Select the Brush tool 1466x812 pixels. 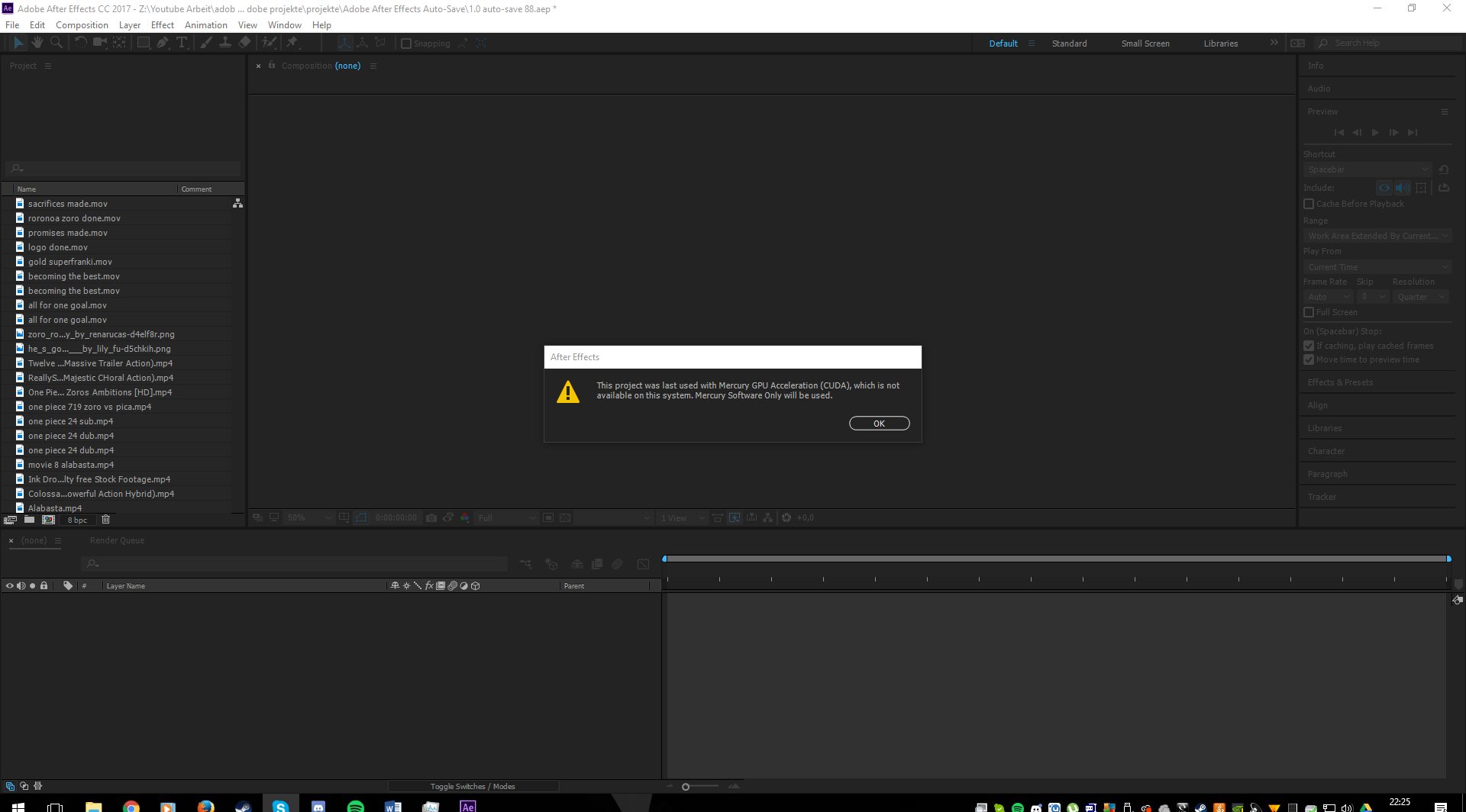[x=205, y=43]
